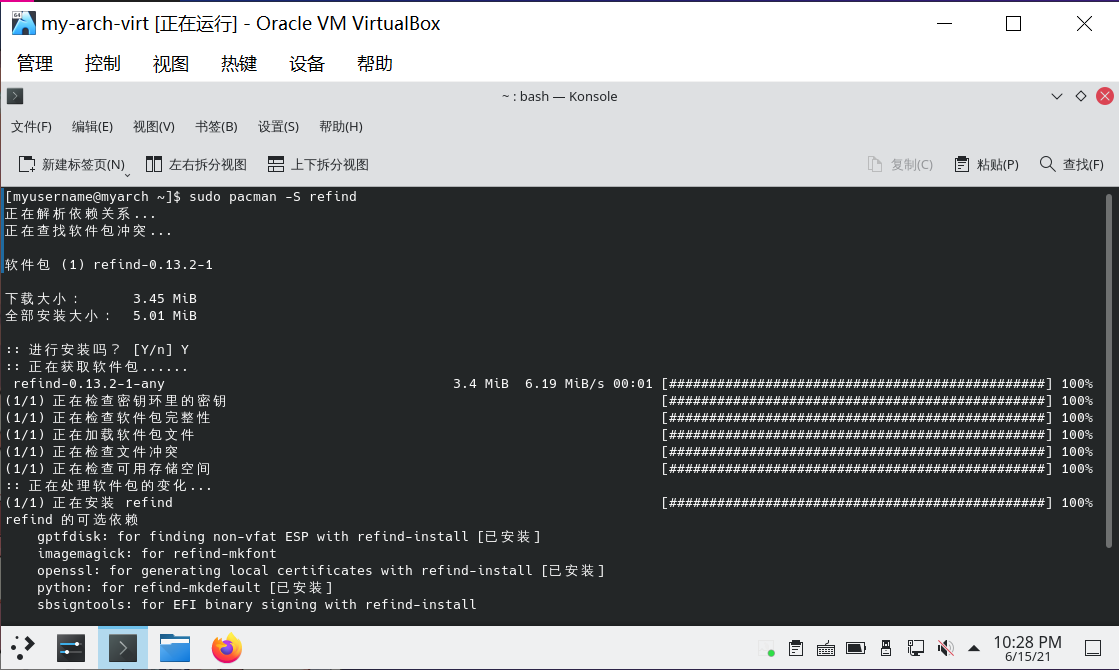Click the battery status tray icon
This screenshot has width=1119, height=670.
point(856,648)
